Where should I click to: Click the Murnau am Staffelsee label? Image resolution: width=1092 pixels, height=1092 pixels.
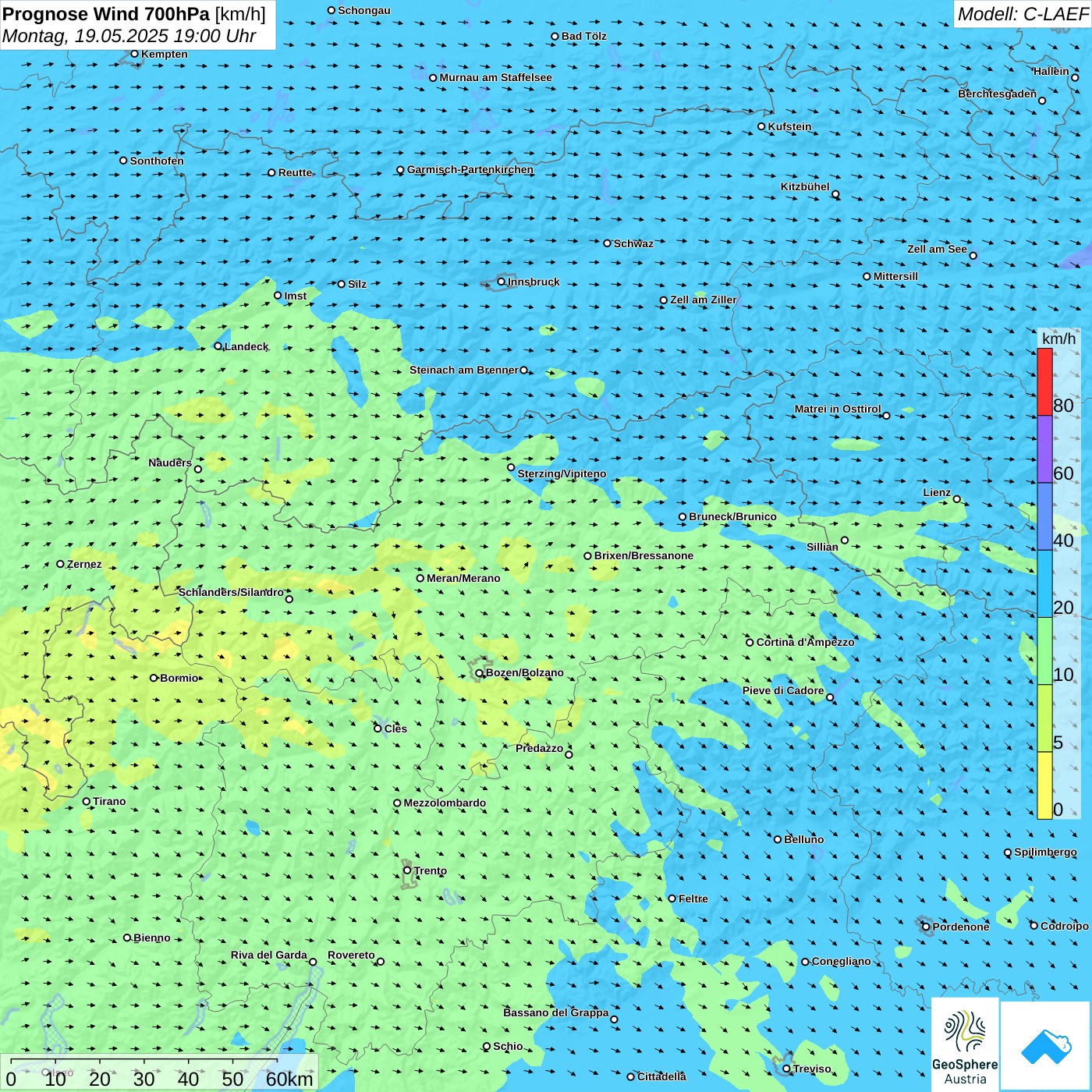coord(495,77)
